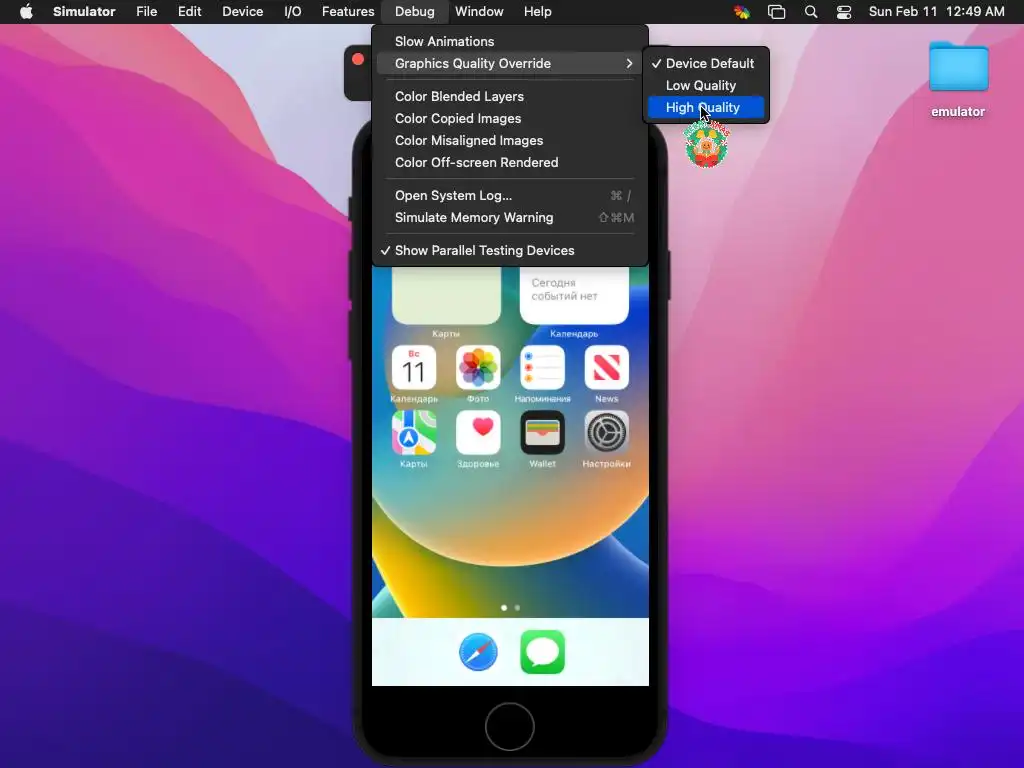The height and width of the screenshot is (768, 1024).
Task: Open the Health app with heart icon
Action: [478, 432]
